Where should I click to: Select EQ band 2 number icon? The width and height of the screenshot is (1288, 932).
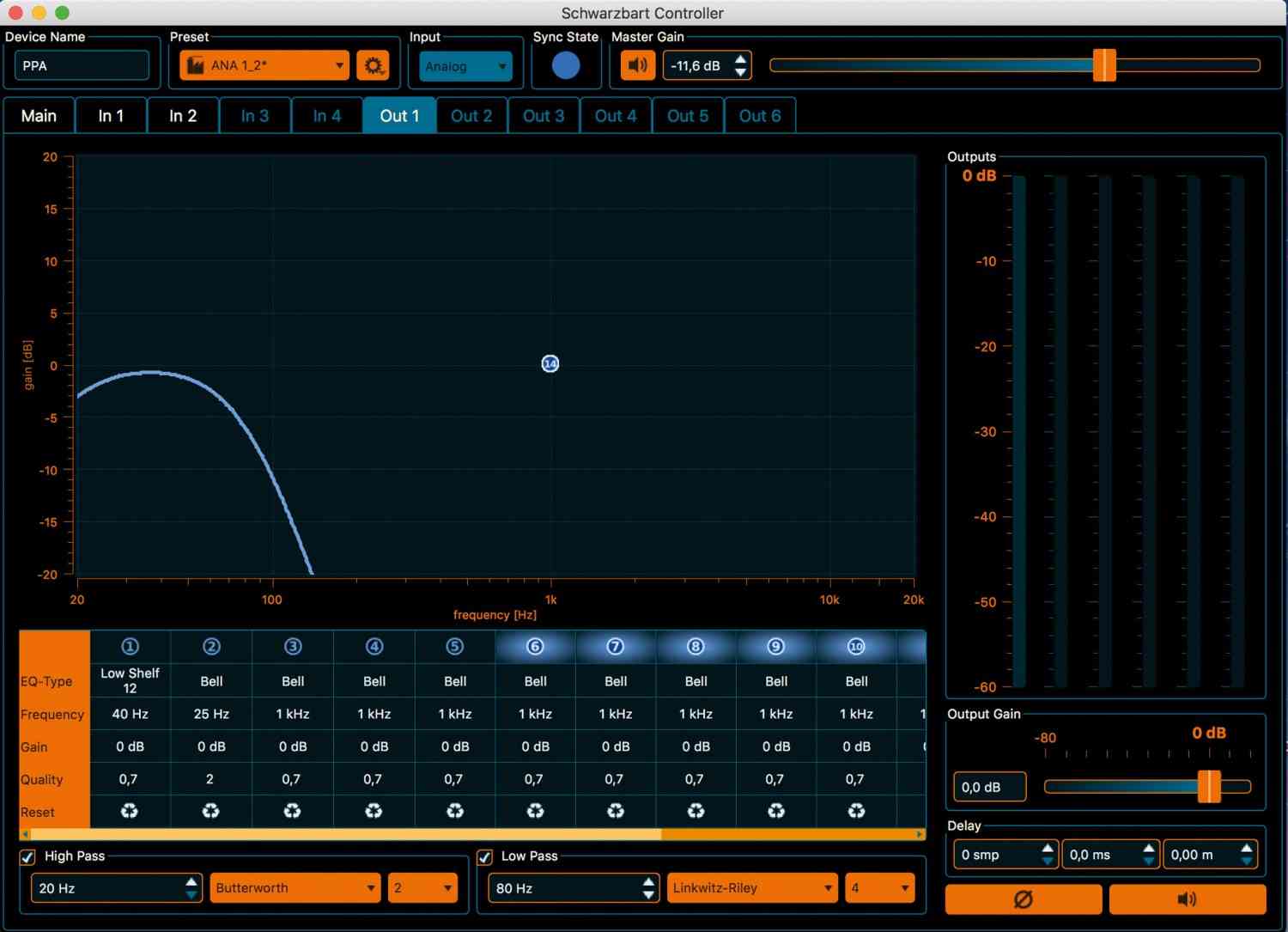pos(211,647)
